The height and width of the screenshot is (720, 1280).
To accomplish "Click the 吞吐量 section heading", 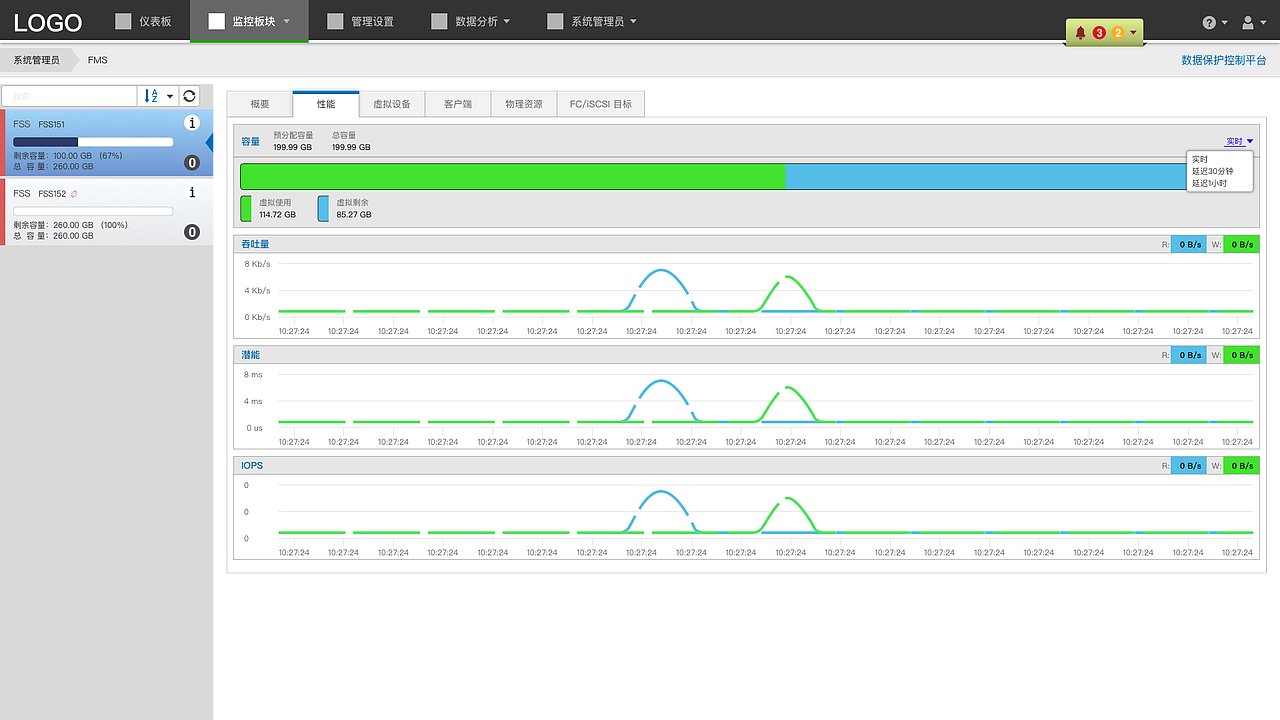I will pyautogui.click(x=255, y=244).
